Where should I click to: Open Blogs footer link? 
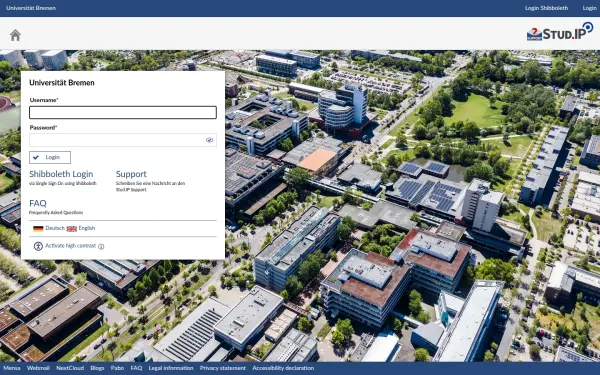click(x=97, y=368)
